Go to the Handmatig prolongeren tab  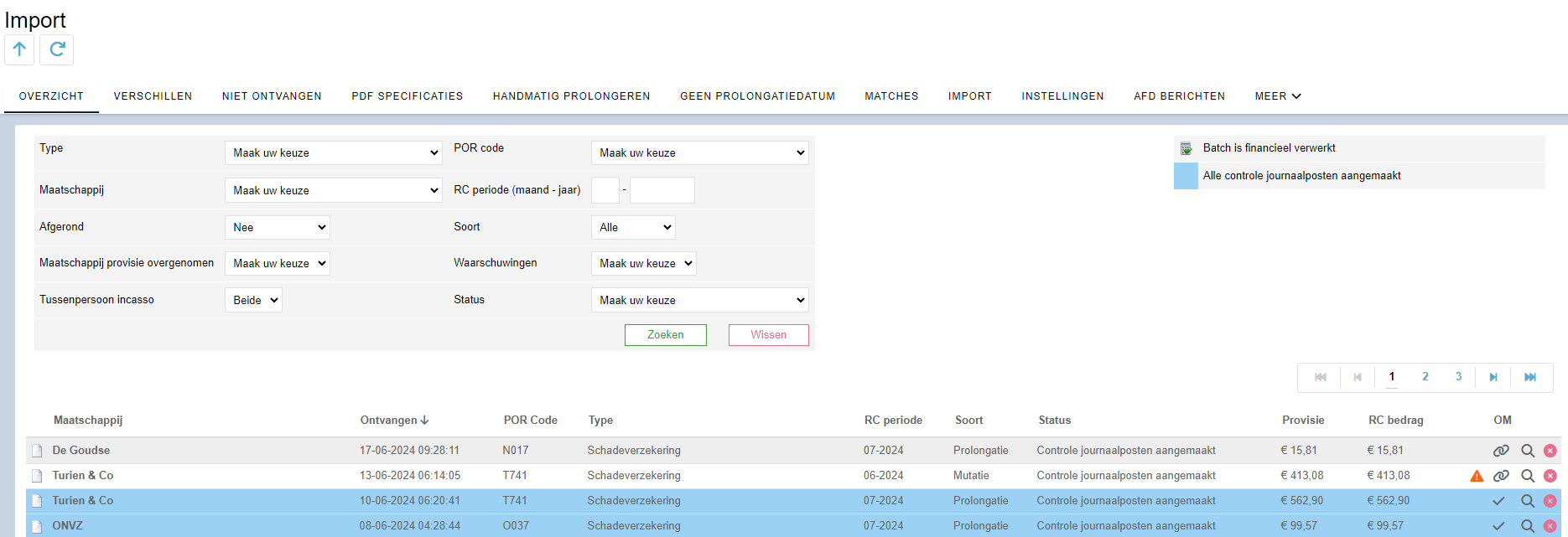(572, 96)
